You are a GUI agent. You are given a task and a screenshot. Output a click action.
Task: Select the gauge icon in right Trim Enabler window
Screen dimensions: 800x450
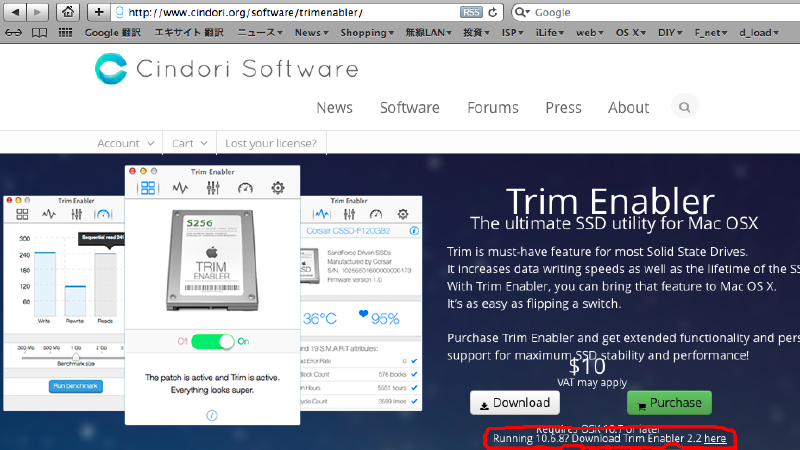pyautogui.click(x=376, y=214)
